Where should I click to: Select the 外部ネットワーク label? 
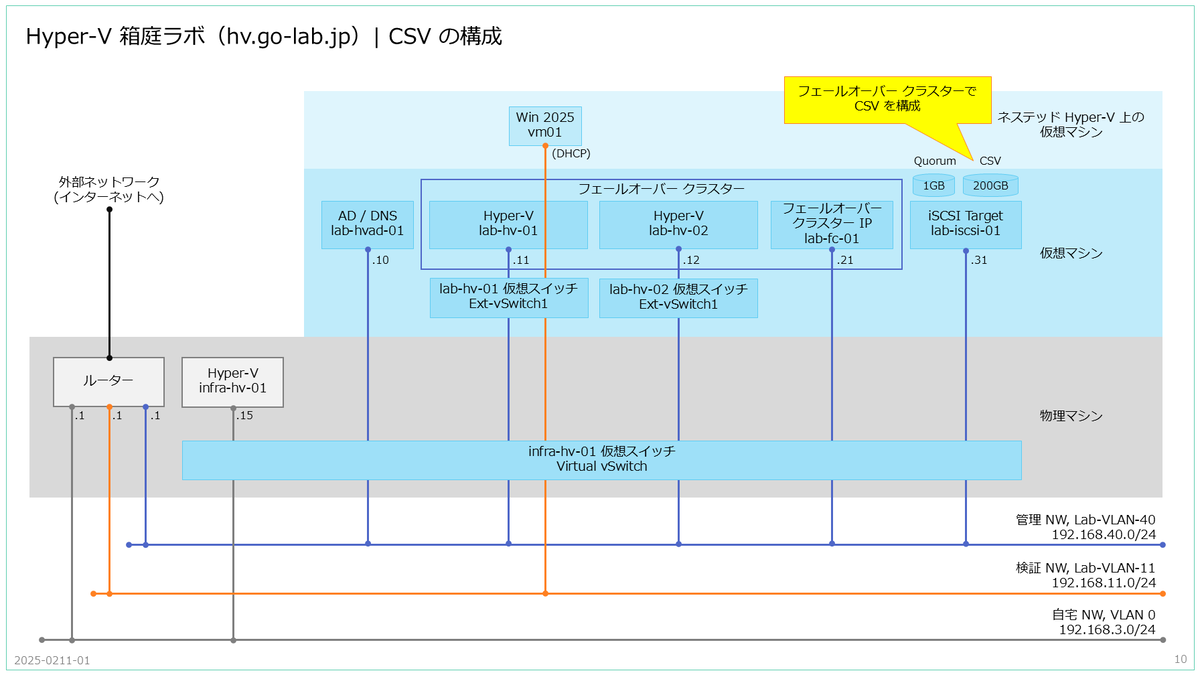coord(108,189)
